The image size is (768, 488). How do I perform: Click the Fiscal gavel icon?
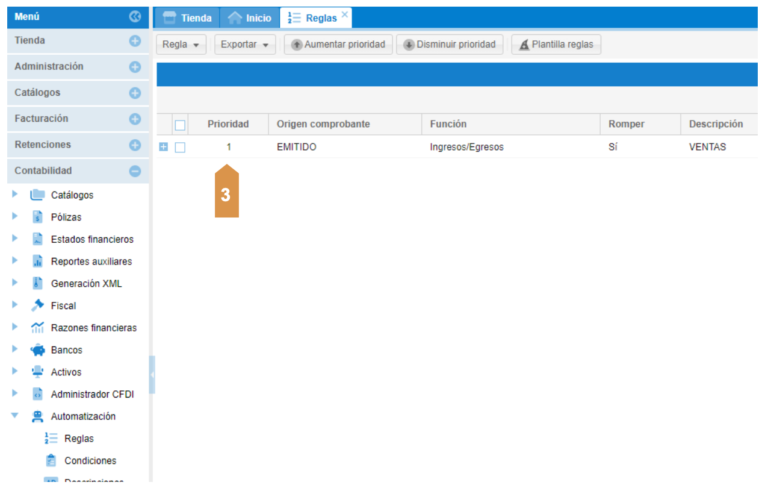[38, 306]
